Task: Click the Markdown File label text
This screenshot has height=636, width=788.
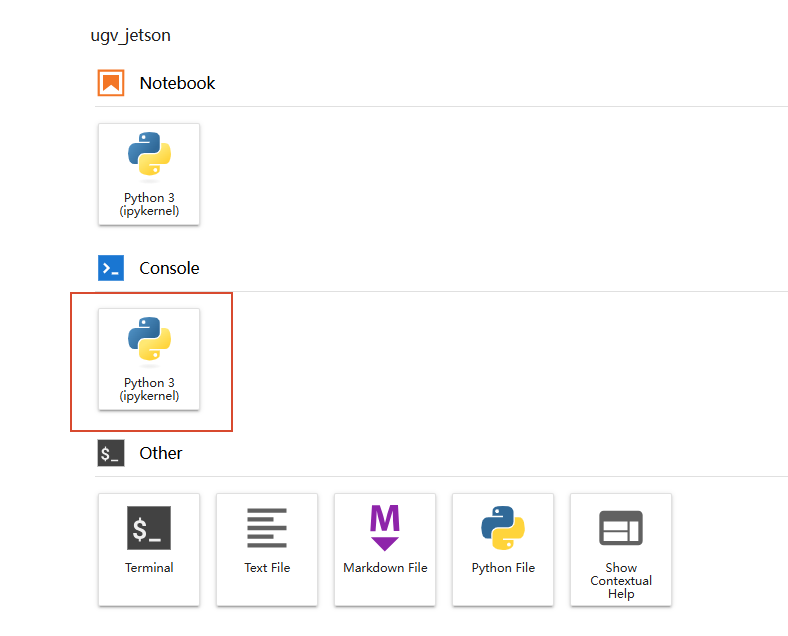Action: pos(385,568)
